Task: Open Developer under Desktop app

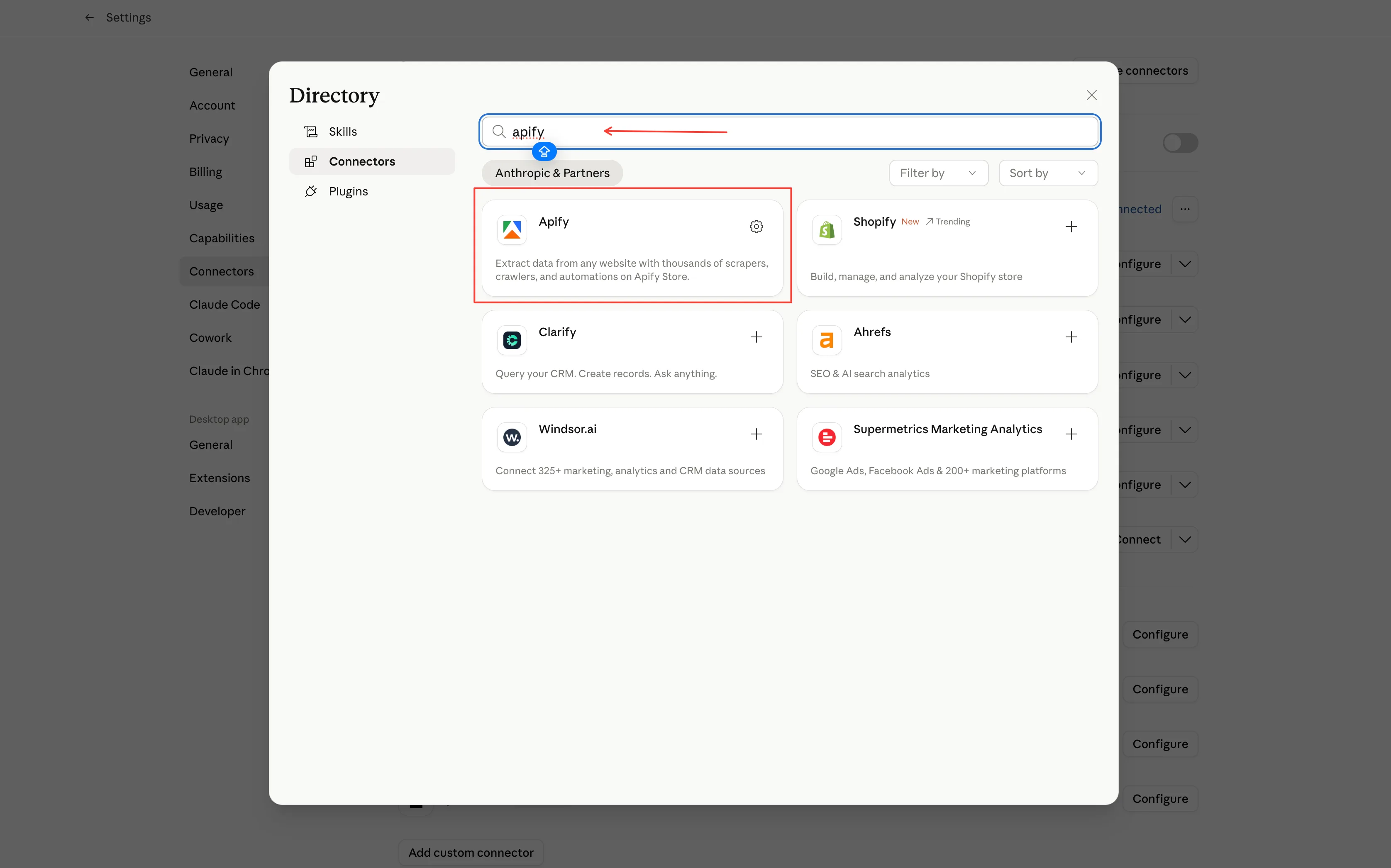Action: (x=217, y=512)
